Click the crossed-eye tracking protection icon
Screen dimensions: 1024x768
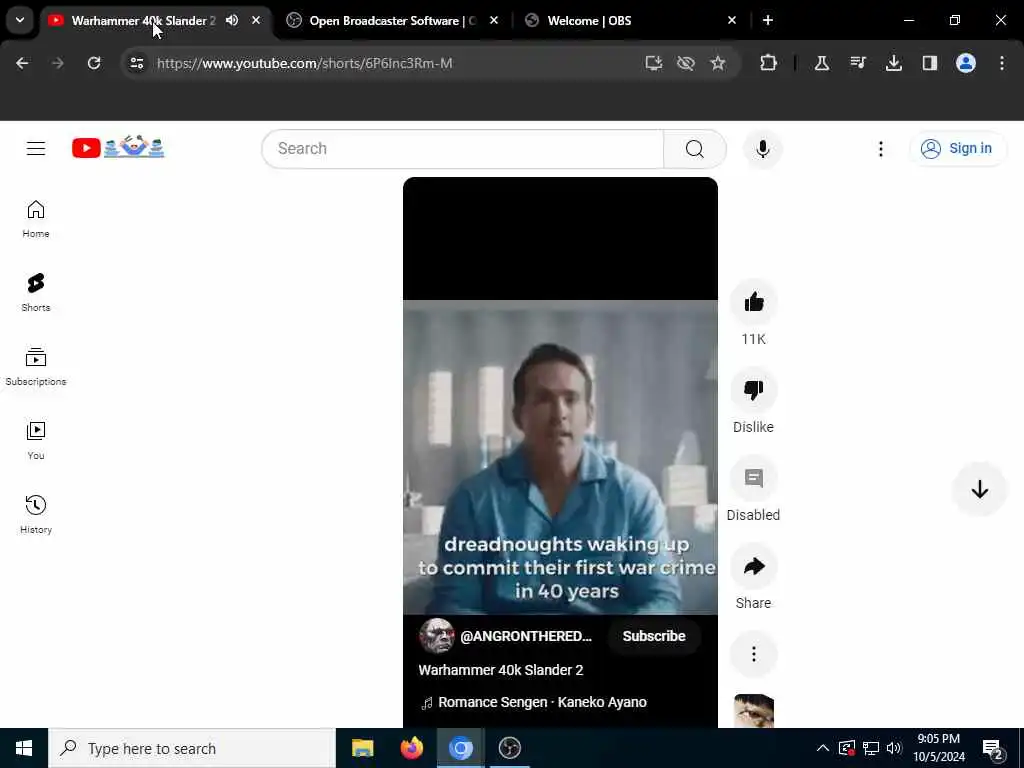686,63
